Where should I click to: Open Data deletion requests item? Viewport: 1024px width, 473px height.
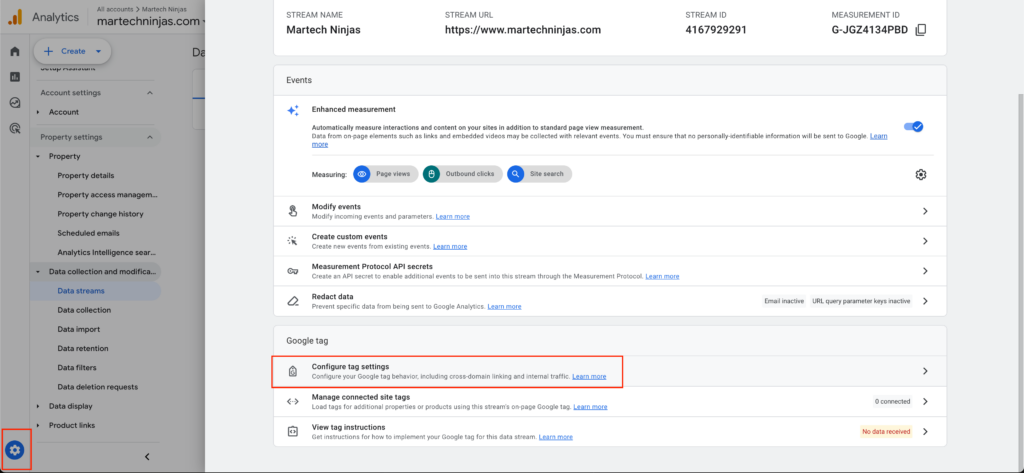(x=95, y=387)
